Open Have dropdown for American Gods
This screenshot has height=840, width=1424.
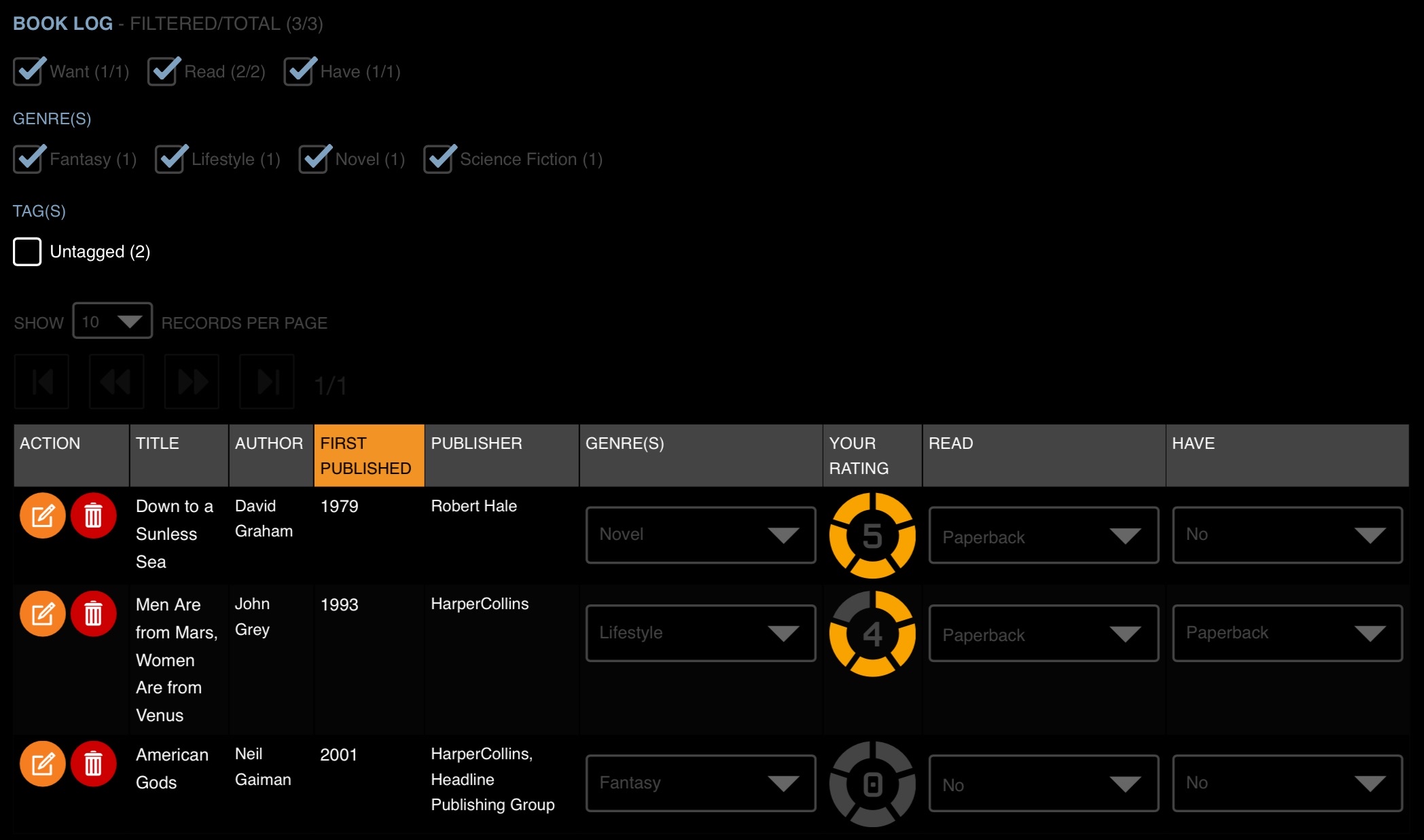[x=1287, y=783]
